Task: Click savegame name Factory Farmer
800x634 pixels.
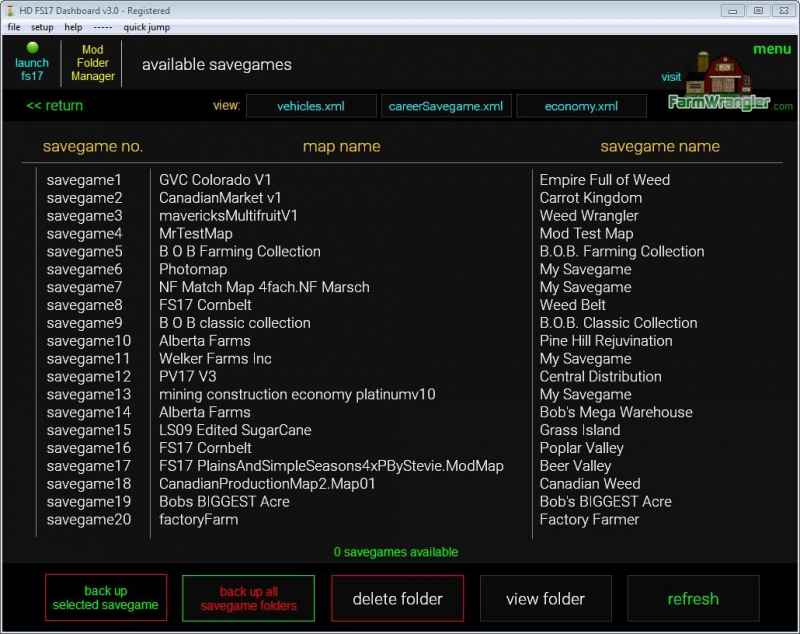Action: click(x=589, y=519)
